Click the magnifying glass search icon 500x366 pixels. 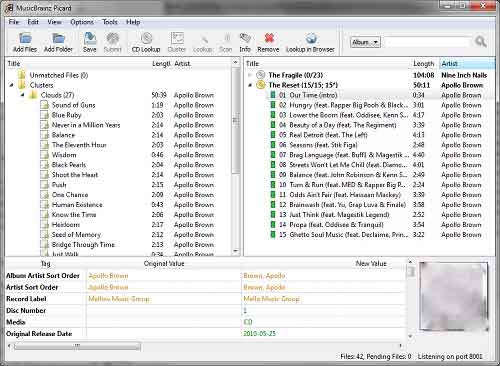click(480, 42)
